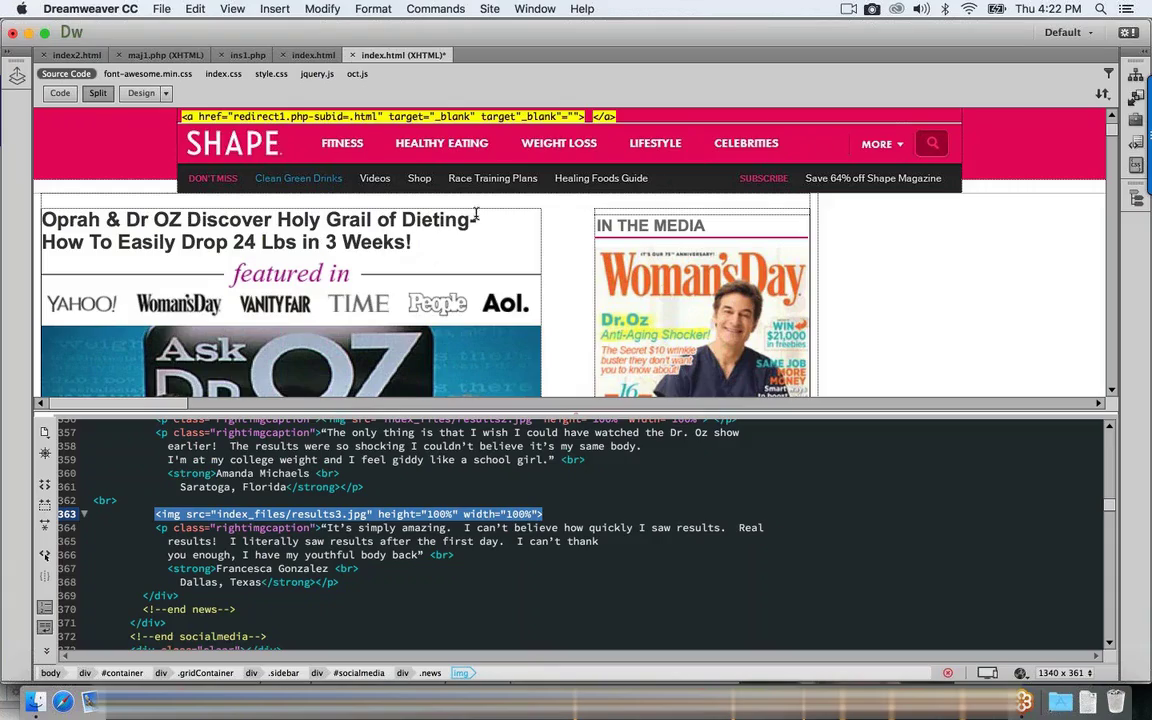
Task: Open index.css related file
Action: [x=223, y=74]
